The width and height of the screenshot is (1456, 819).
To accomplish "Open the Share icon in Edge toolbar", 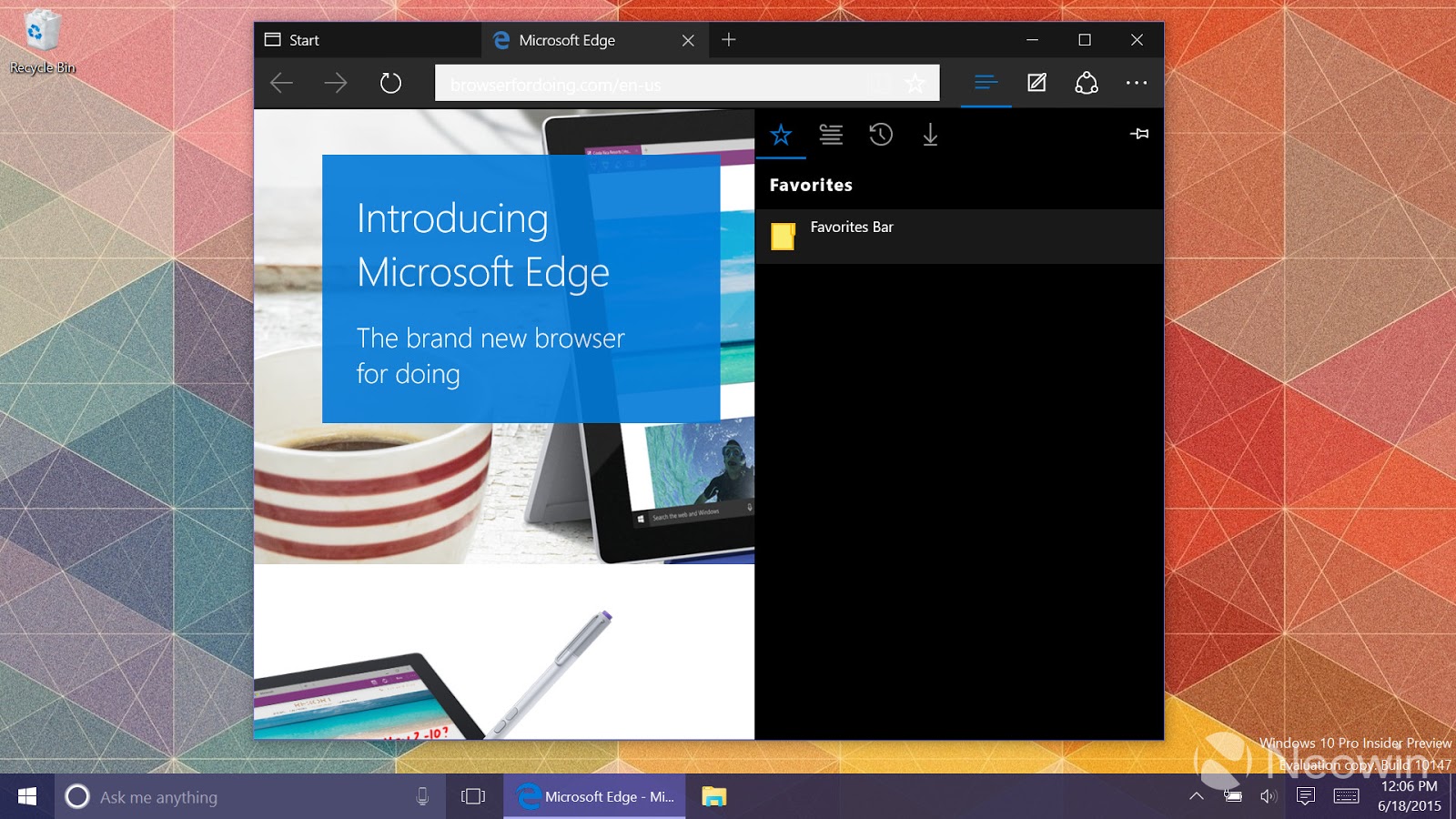I will [x=1087, y=83].
